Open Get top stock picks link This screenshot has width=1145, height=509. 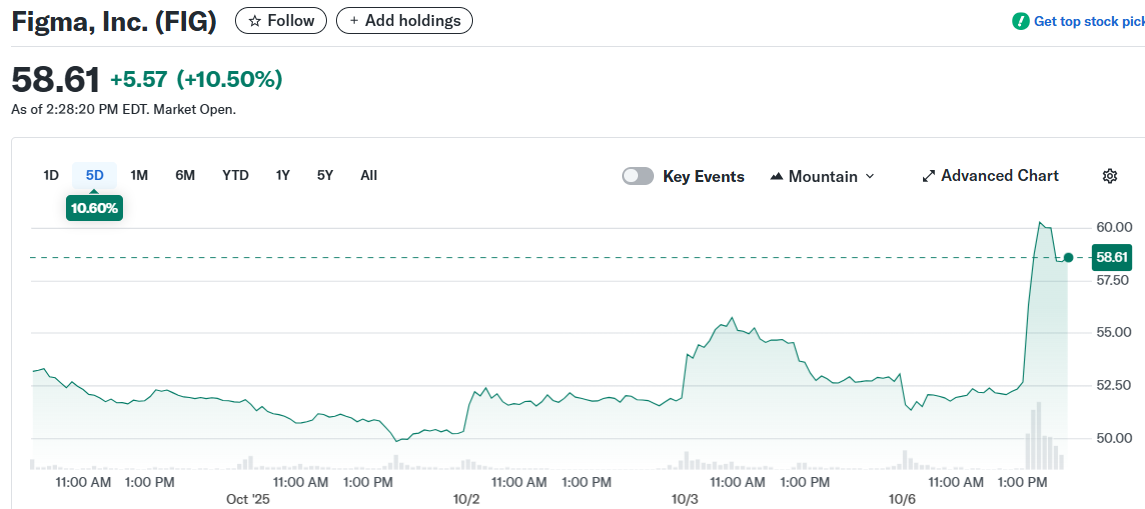1088,21
